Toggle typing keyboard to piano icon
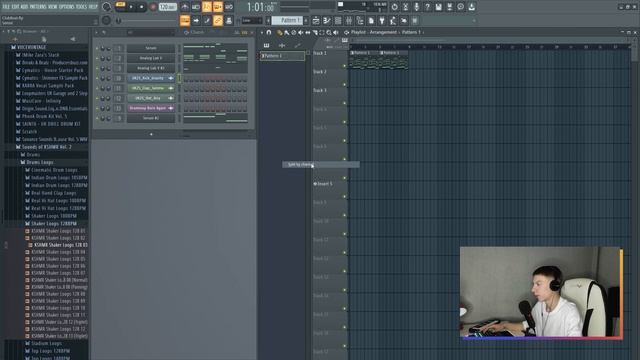This screenshot has width=640, height=360. [185, 20]
